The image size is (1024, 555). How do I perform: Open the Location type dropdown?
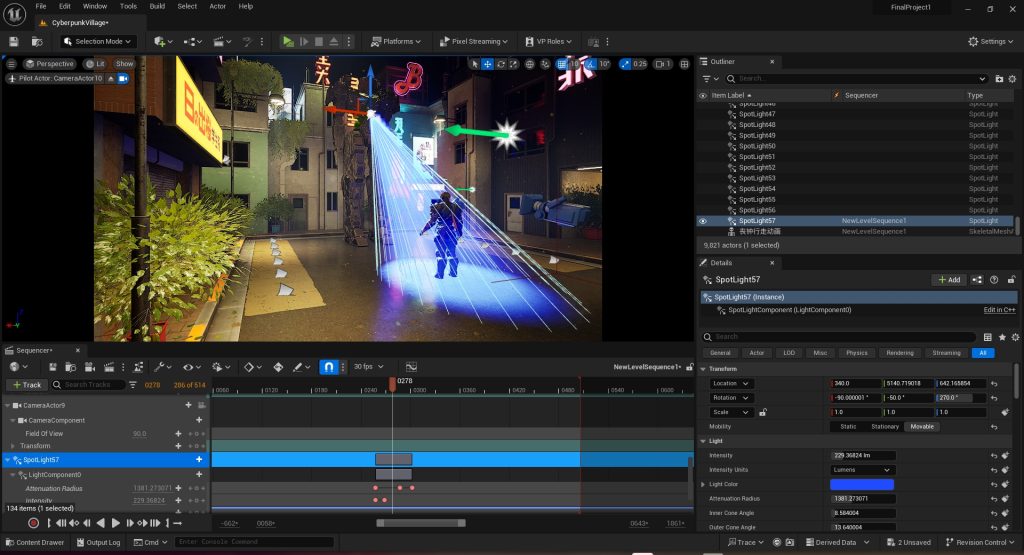coord(731,384)
